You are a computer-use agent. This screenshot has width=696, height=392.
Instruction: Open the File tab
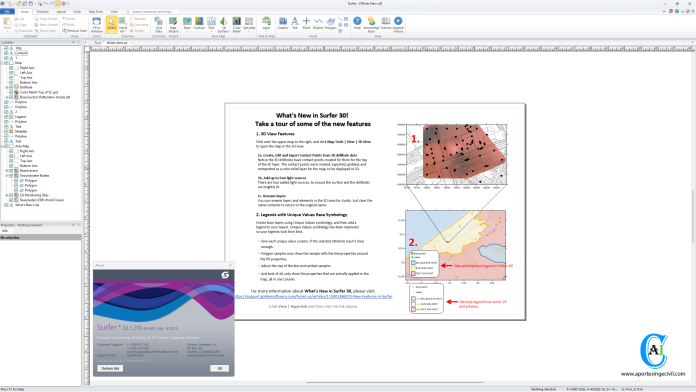click(7, 12)
